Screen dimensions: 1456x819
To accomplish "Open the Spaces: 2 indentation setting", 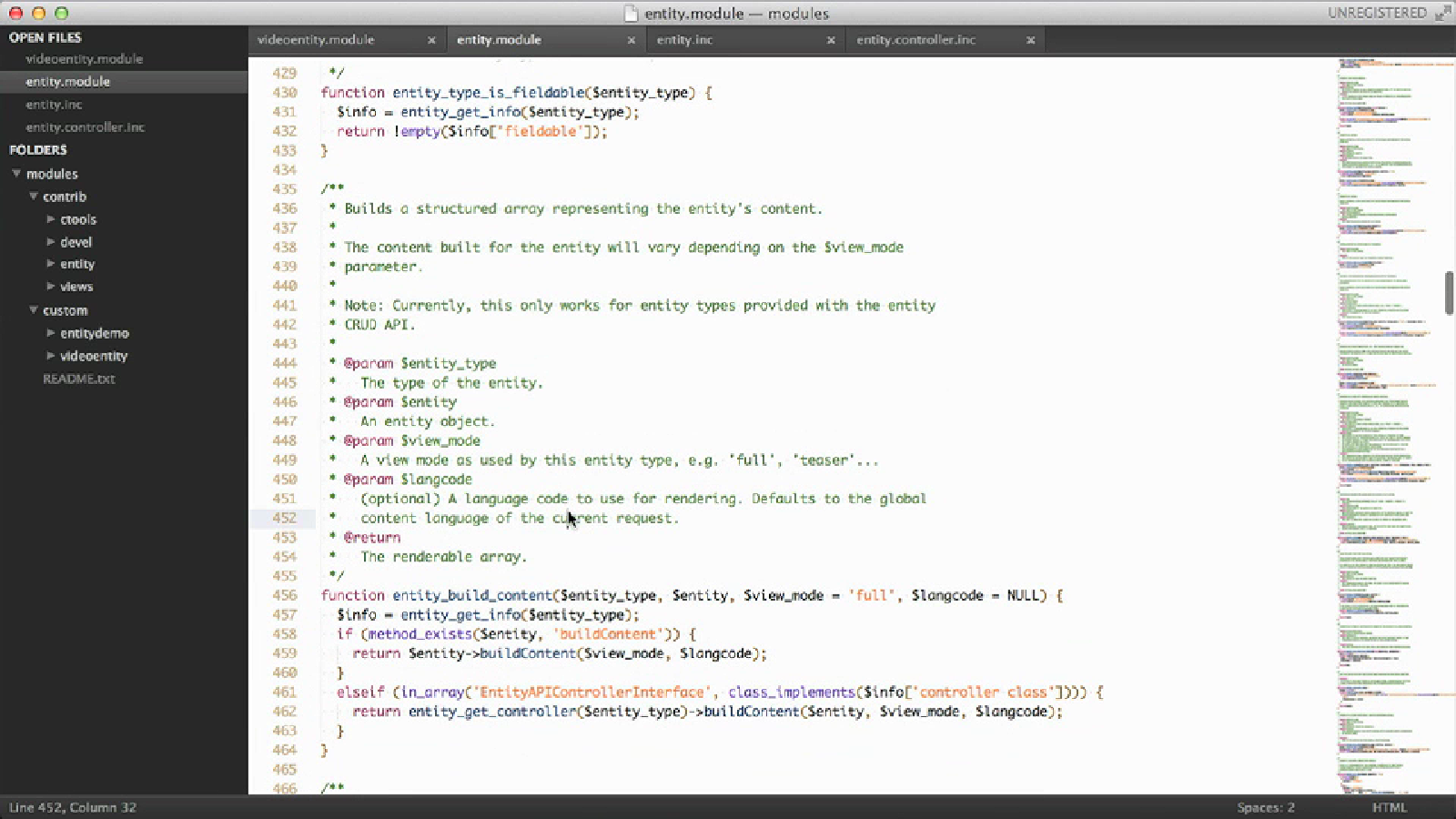I will 1265,807.
